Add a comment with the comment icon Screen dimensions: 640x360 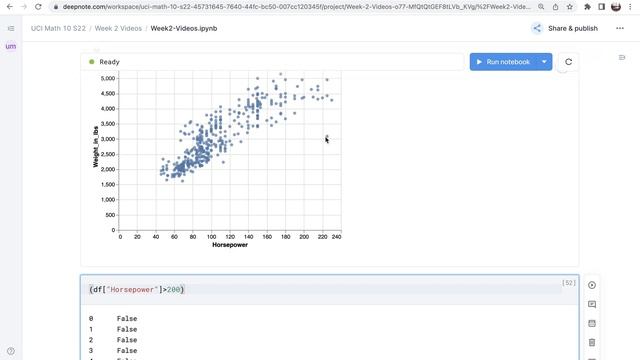tap(592, 304)
